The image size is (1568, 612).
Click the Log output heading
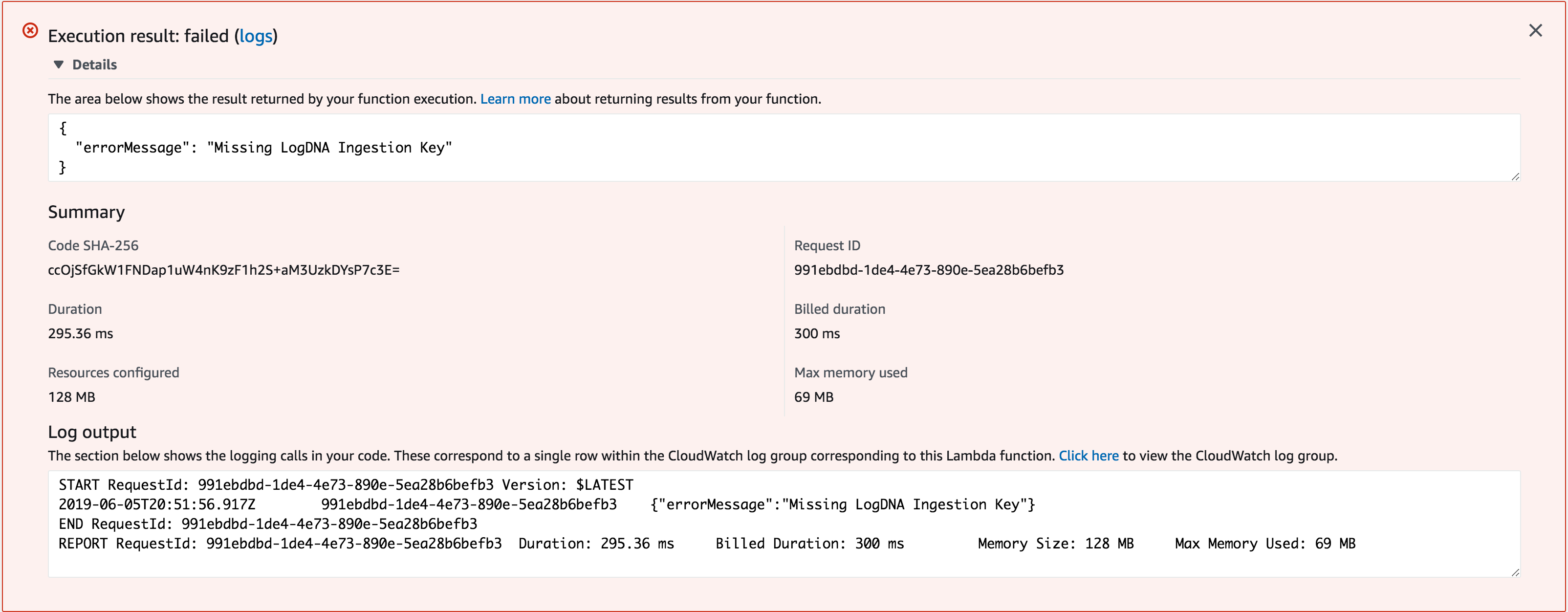[92, 432]
